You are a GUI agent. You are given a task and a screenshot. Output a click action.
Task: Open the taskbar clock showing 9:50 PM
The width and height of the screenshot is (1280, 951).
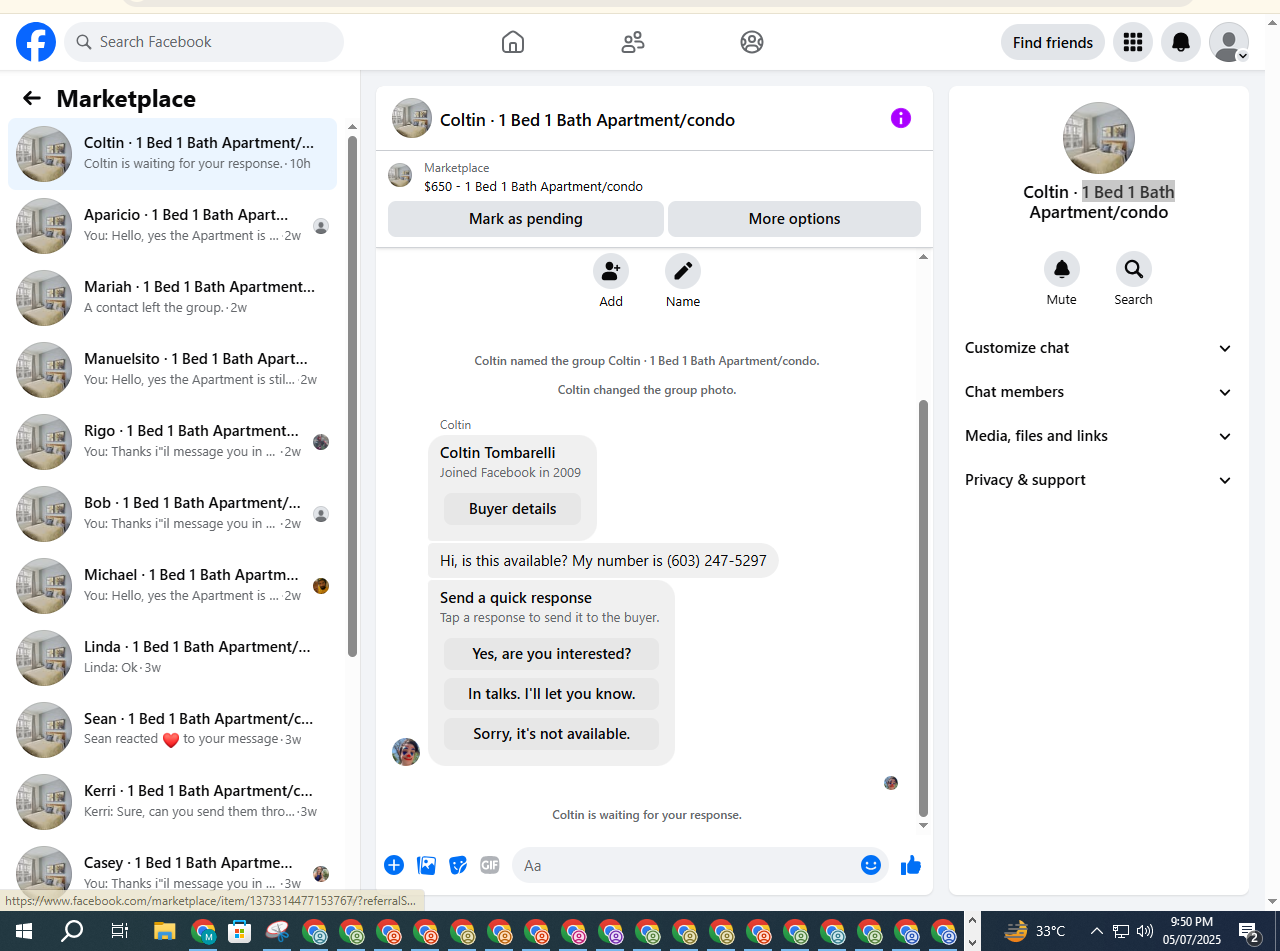[x=1192, y=931]
